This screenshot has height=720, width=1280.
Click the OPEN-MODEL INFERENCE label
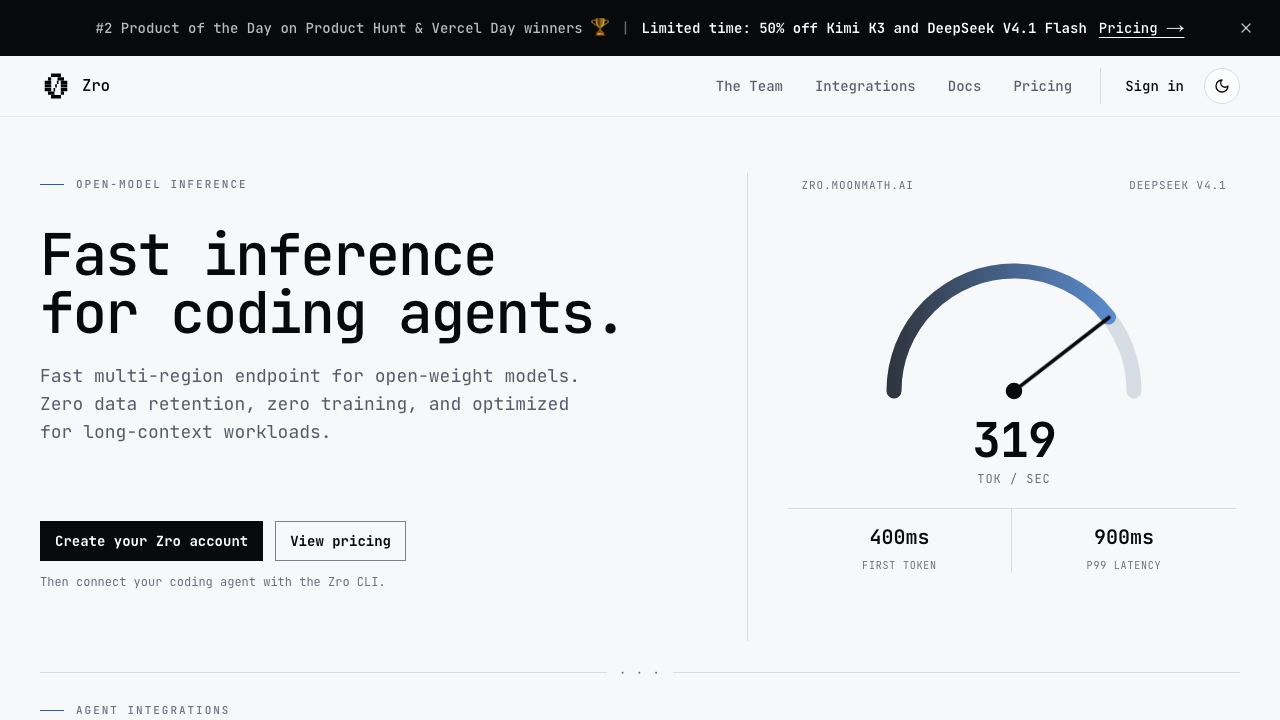(161, 184)
